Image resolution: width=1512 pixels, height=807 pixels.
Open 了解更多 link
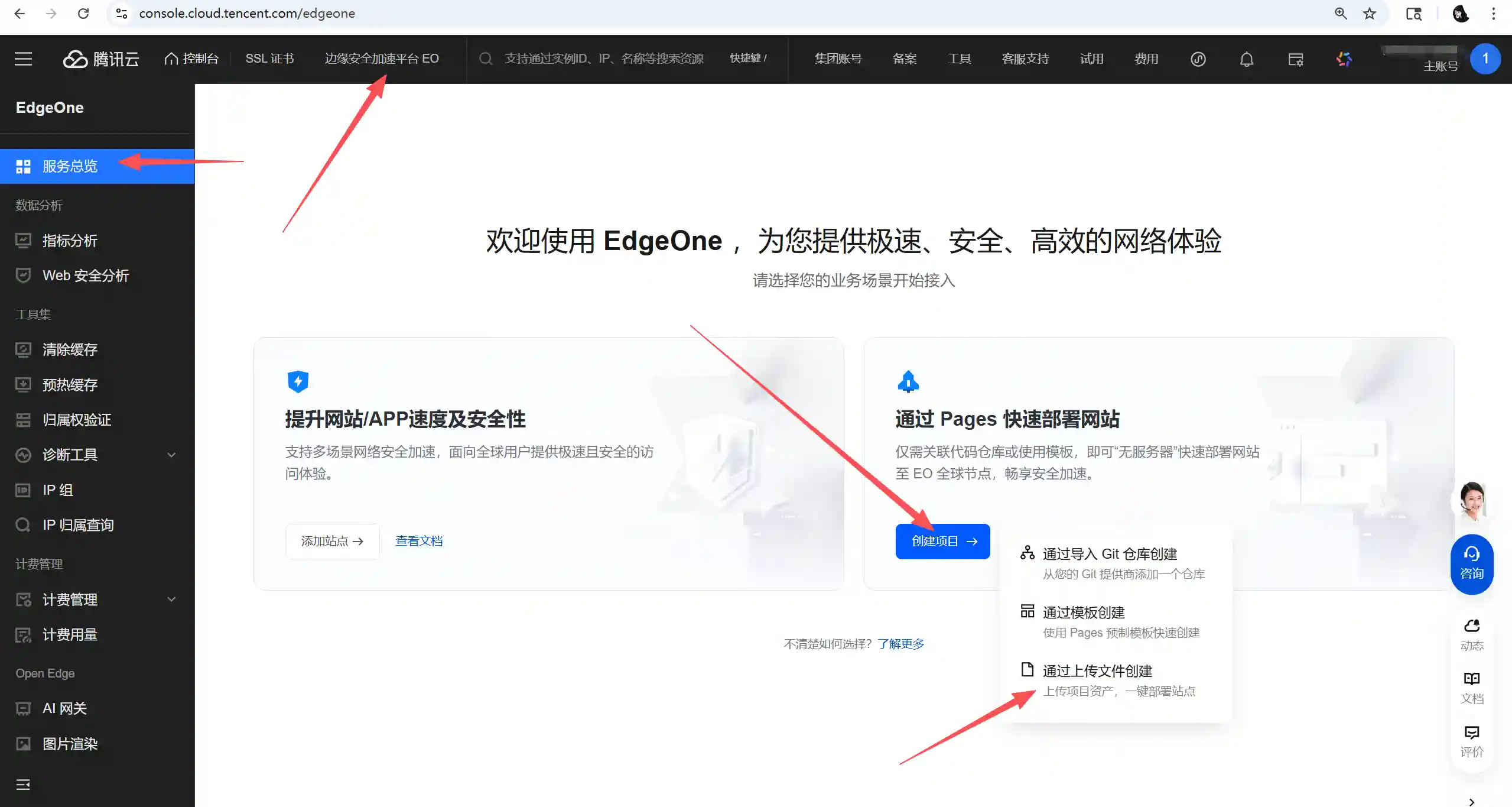pos(900,644)
